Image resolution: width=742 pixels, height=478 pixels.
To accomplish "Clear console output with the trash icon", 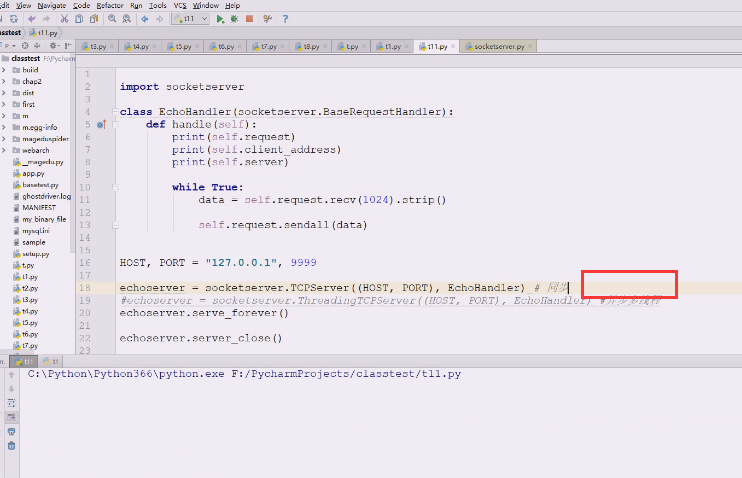I will [x=11, y=446].
